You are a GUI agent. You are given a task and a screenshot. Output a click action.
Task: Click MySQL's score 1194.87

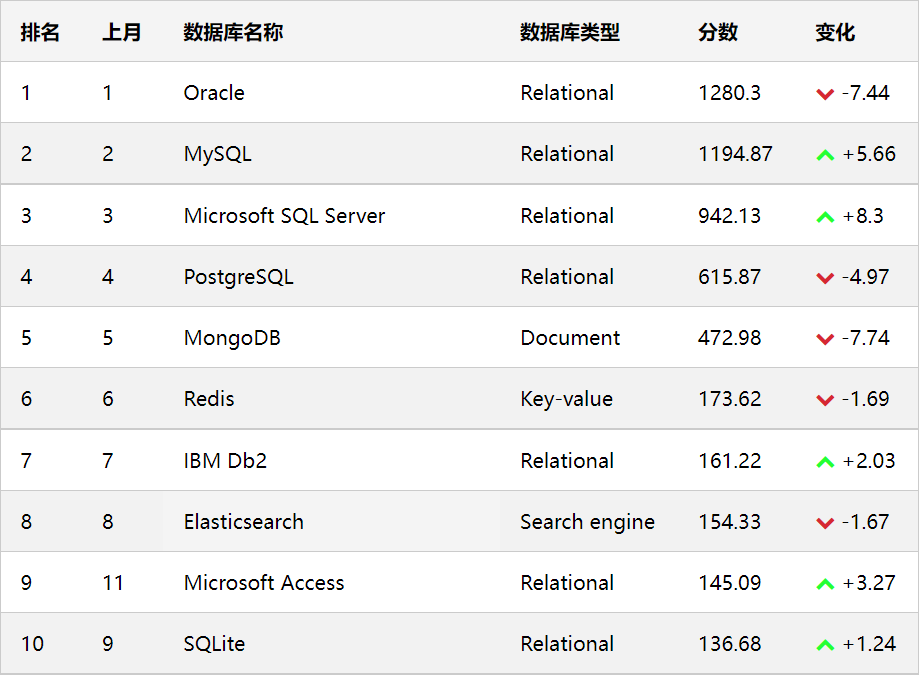click(735, 154)
